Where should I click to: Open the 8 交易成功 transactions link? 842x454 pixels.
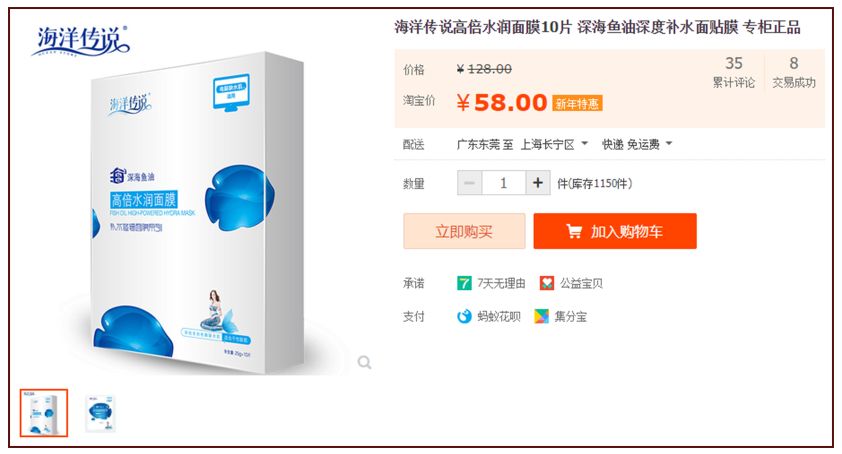click(794, 72)
